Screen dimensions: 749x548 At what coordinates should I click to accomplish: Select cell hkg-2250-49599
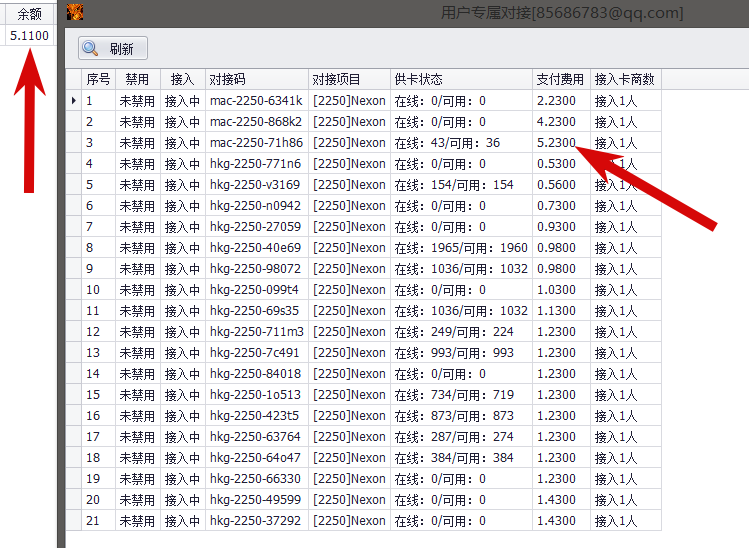(257, 500)
